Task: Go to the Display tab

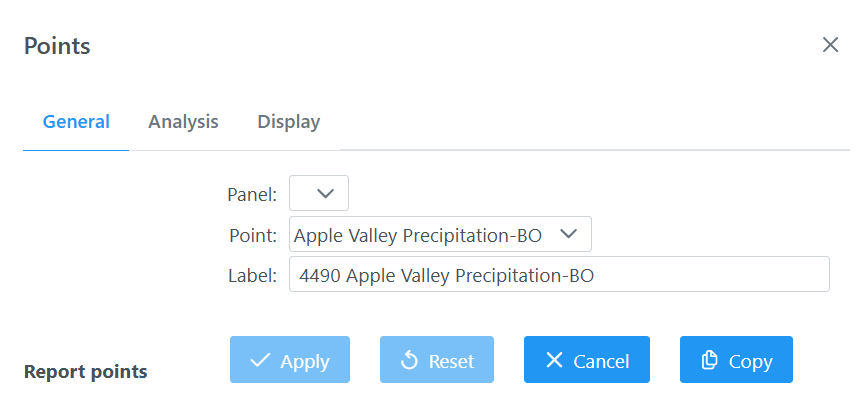Action: pyautogui.click(x=288, y=122)
